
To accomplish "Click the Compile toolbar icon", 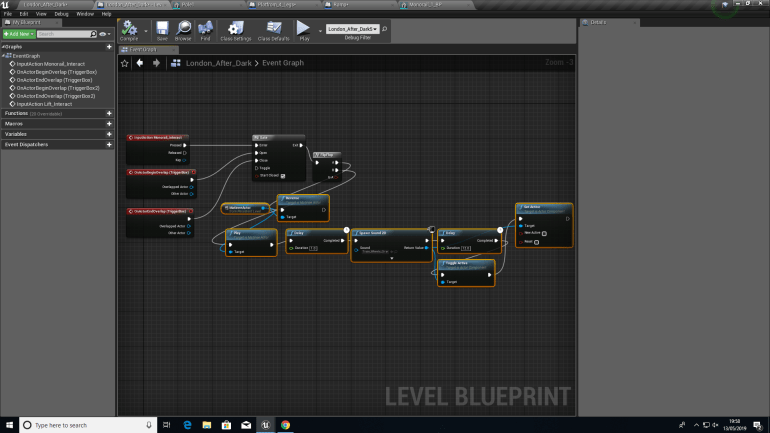I will click(x=128, y=29).
